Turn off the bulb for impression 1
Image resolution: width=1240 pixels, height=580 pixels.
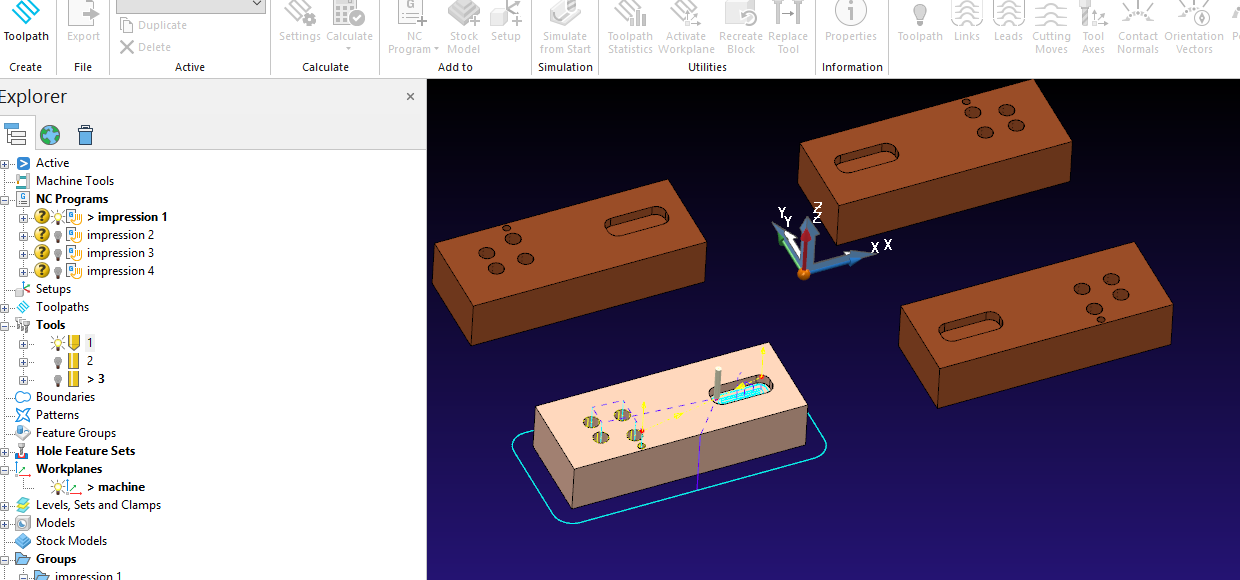(x=58, y=217)
